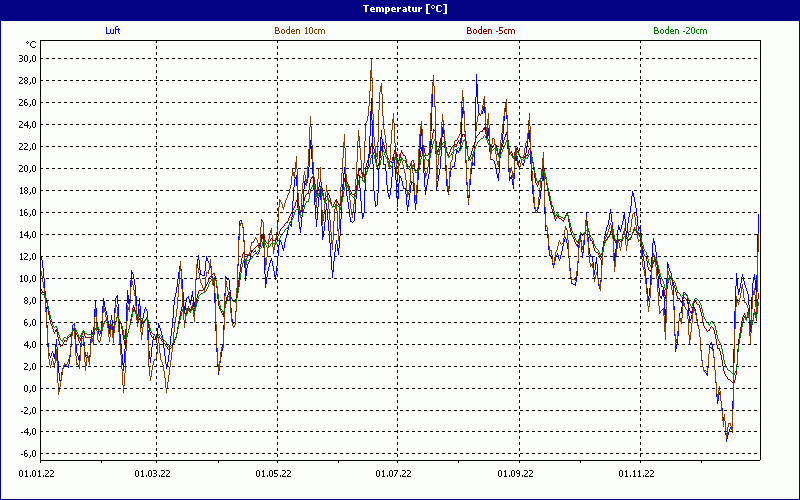Click the Luft legend label

click(113, 31)
